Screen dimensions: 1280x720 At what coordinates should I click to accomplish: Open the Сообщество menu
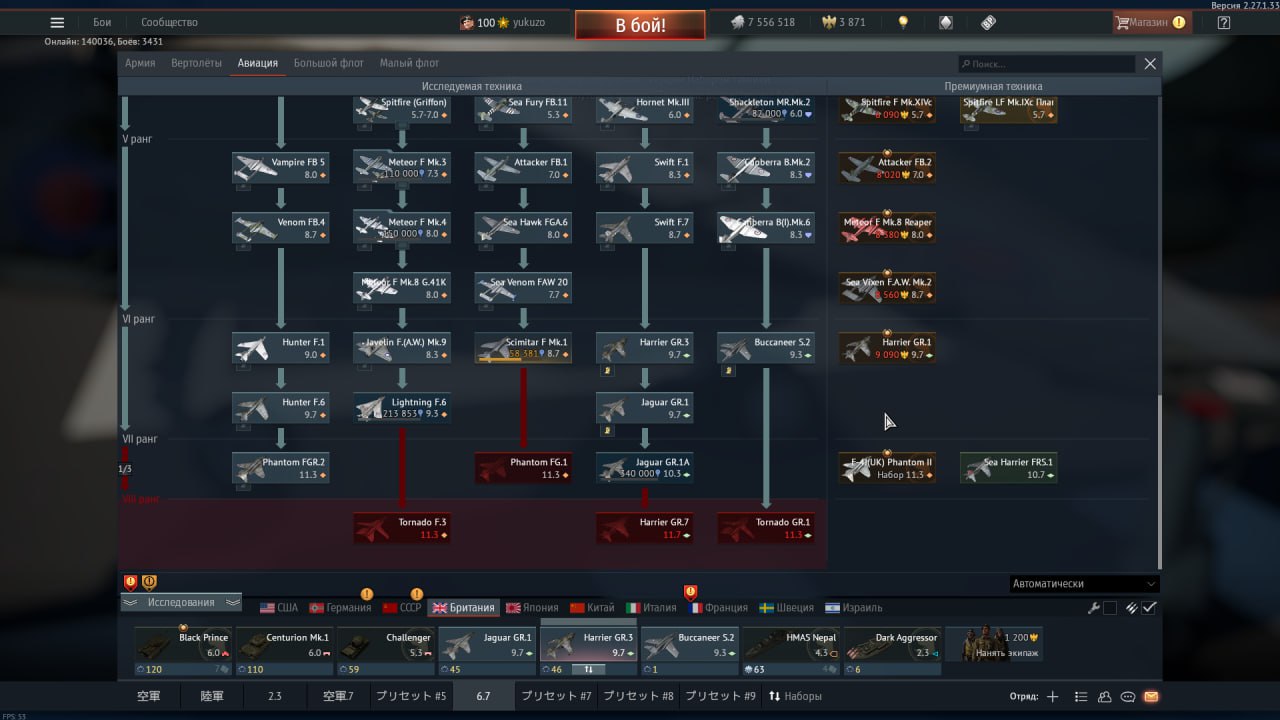click(x=169, y=22)
